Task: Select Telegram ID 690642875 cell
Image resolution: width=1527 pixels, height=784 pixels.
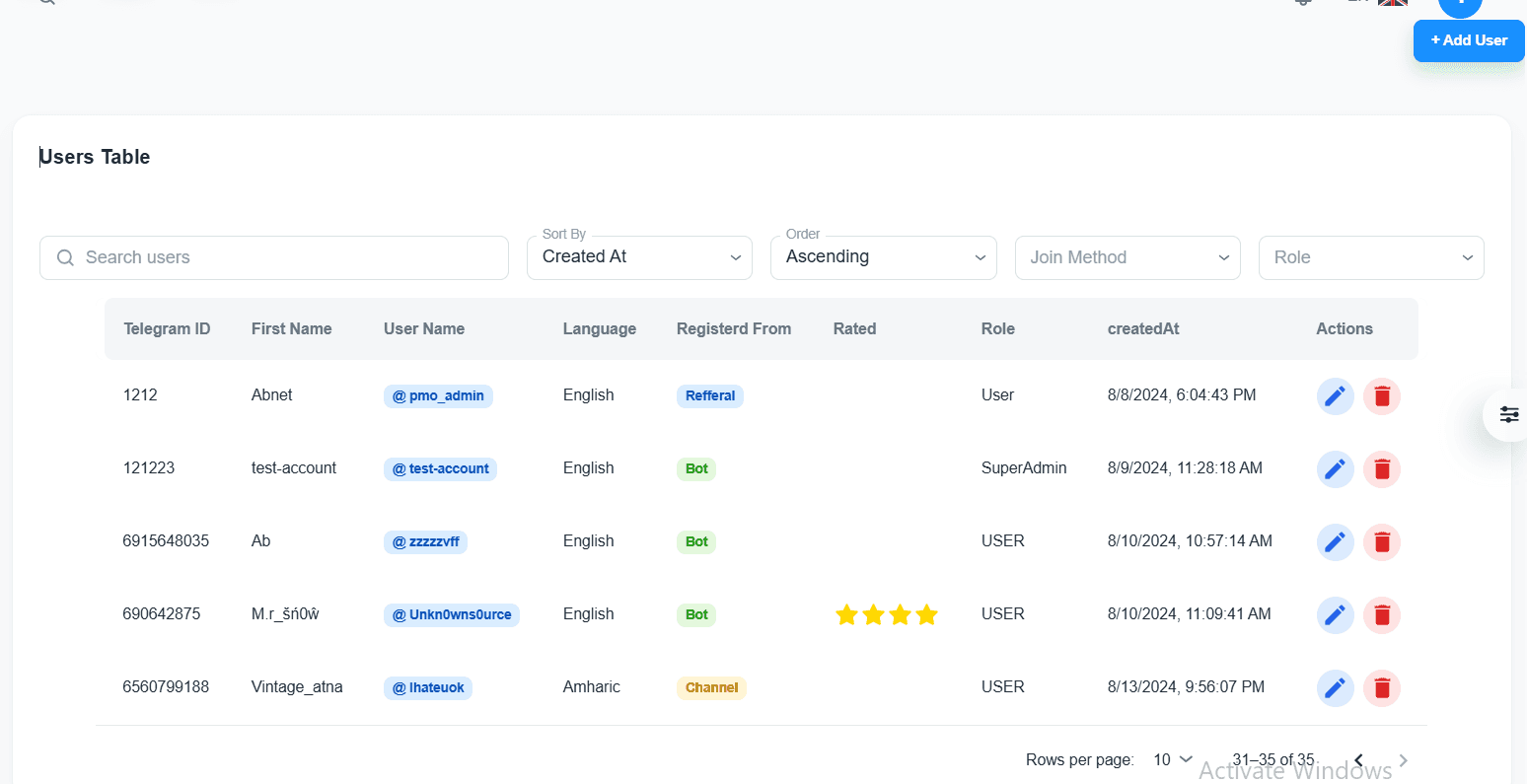Action: tap(162, 614)
